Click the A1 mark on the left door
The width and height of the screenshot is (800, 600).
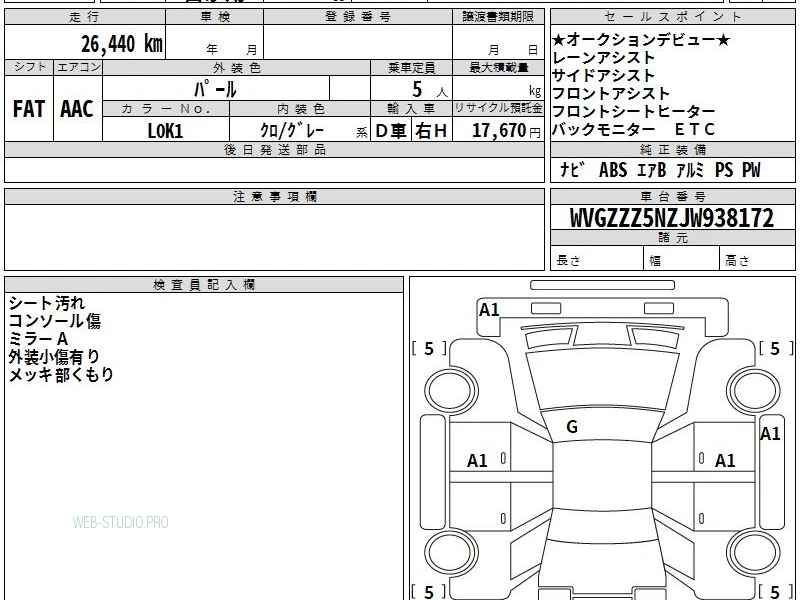[x=478, y=461]
